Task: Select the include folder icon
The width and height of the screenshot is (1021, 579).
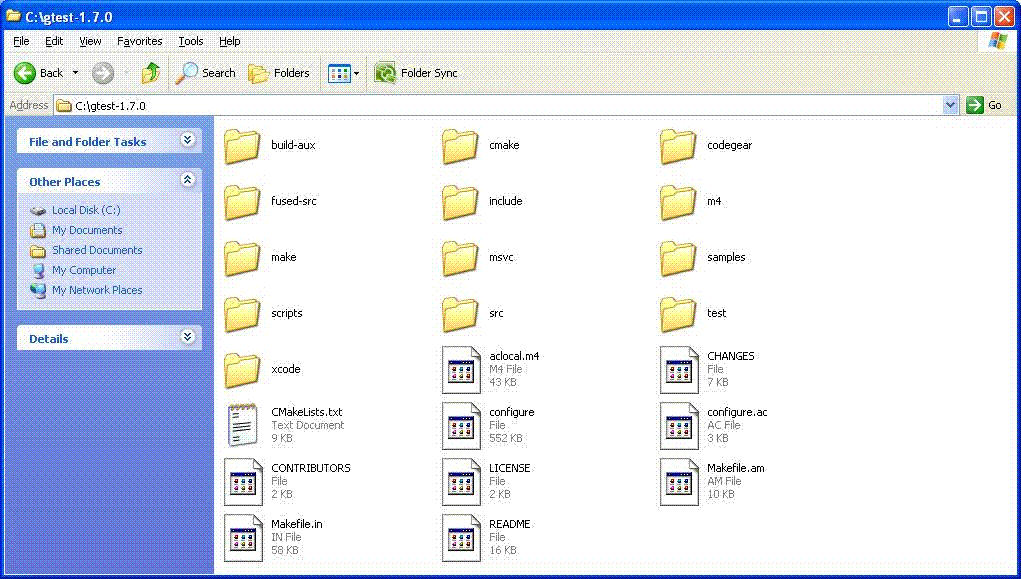Action: (x=460, y=202)
